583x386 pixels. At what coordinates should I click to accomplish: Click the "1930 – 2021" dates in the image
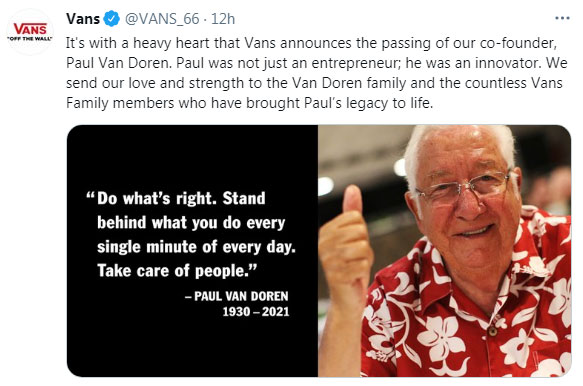[x=256, y=312]
